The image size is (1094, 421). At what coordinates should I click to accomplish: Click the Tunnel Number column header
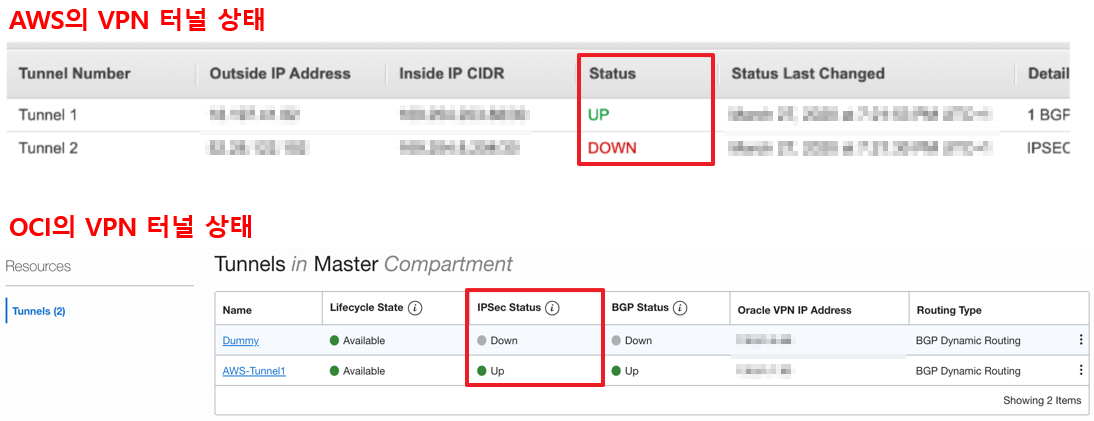point(75,73)
